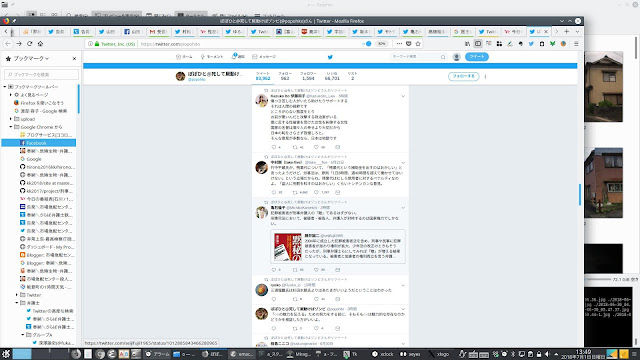The image size is (640, 360).
Task: Click the Twitter bird logo in page header
Action: pos(330,57)
